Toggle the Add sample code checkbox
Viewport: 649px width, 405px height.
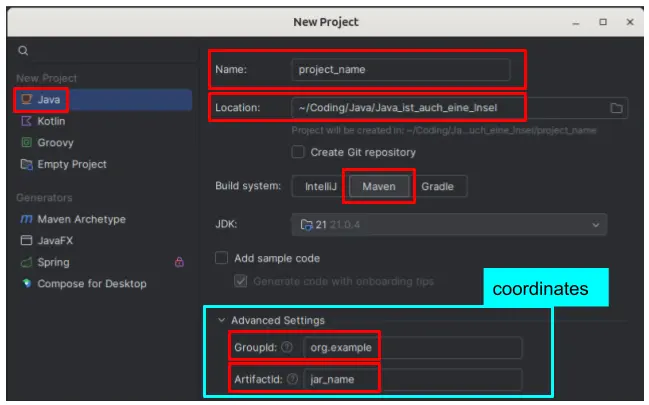coord(222,258)
